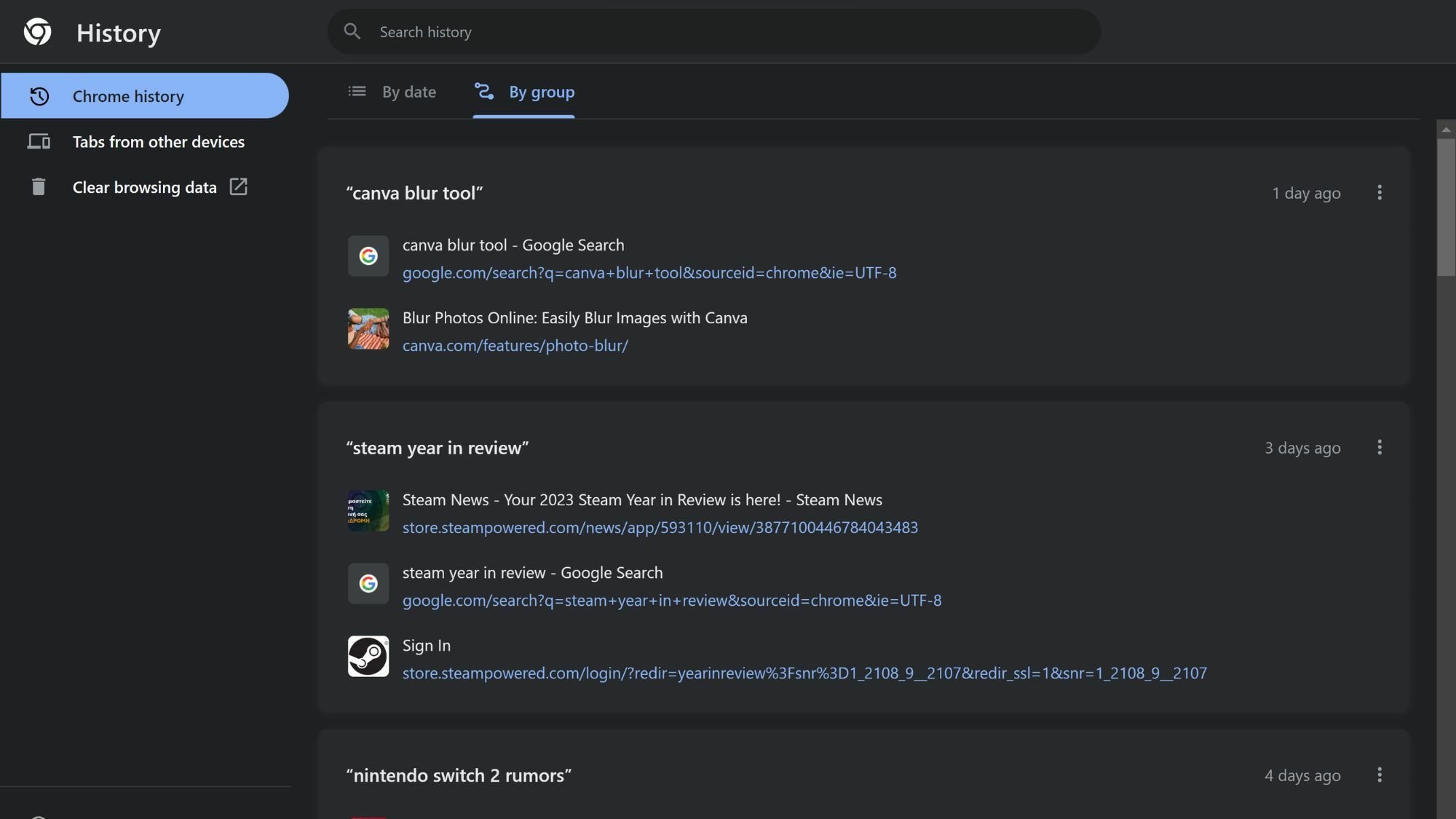Open the three-dot menu for steam year in review

[1380, 448]
